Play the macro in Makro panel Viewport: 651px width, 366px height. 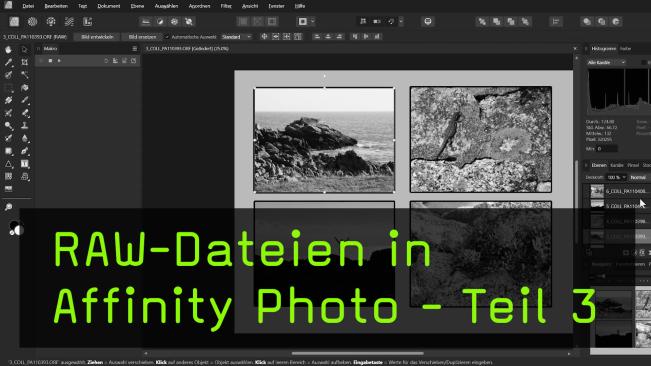(x=59, y=61)
